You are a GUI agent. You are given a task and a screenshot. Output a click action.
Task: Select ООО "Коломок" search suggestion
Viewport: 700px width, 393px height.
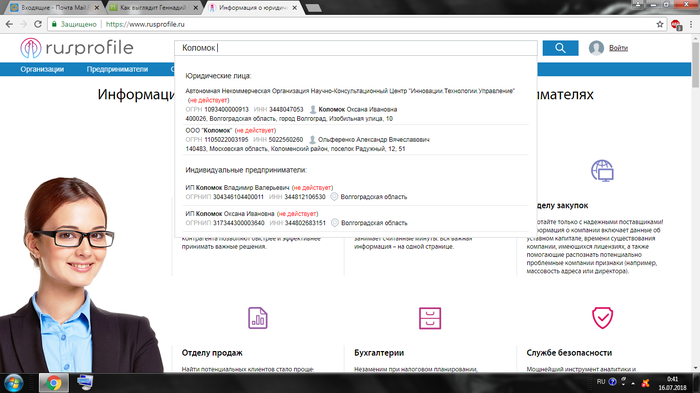tap(356, 139)
